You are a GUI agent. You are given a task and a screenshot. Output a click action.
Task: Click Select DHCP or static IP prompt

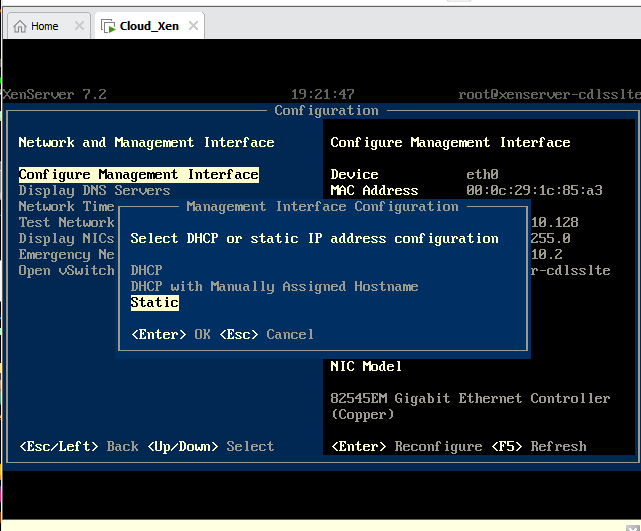314,238
